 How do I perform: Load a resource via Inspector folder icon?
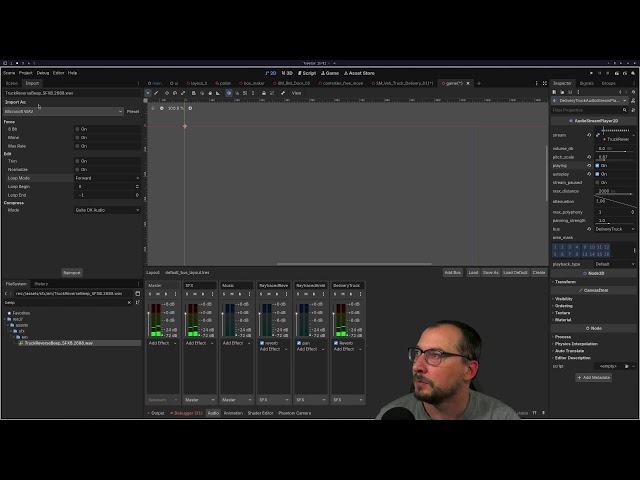(x=562, y=92)
